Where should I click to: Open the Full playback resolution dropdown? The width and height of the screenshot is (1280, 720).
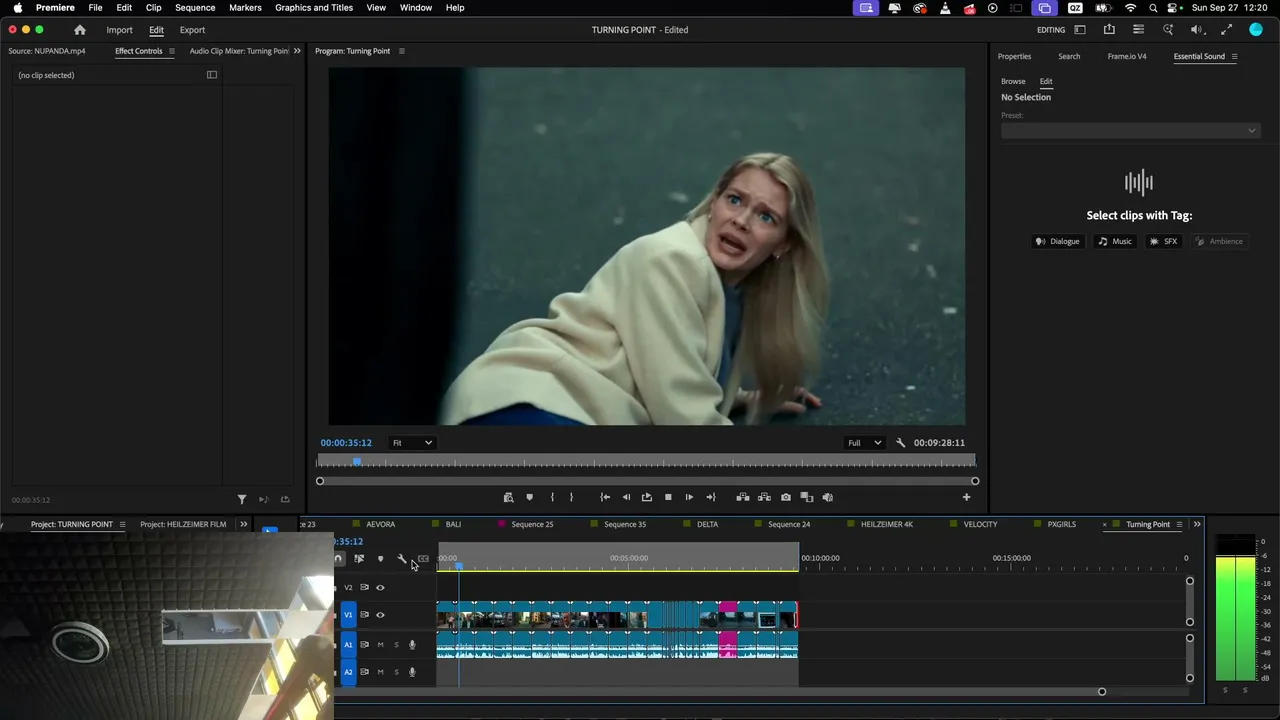(x=865, y=443)
